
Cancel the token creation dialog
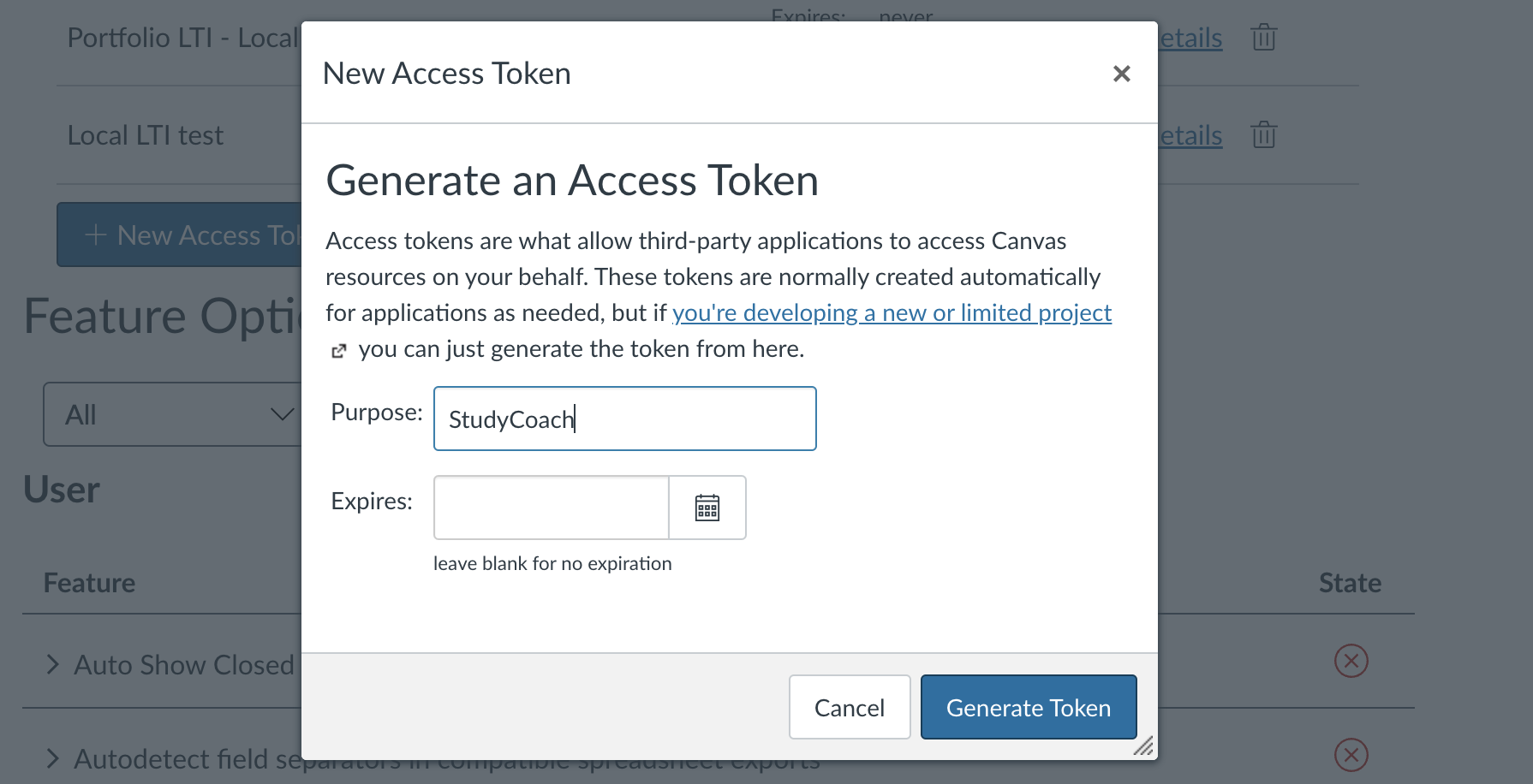tap(850, 707)
